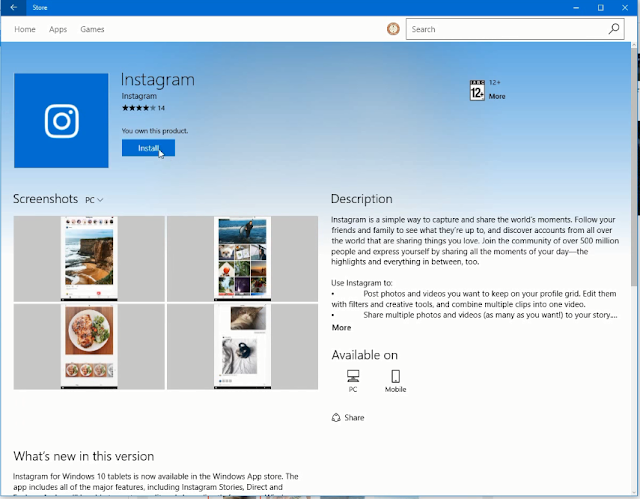Install the Instagram app

pos(148,148)
